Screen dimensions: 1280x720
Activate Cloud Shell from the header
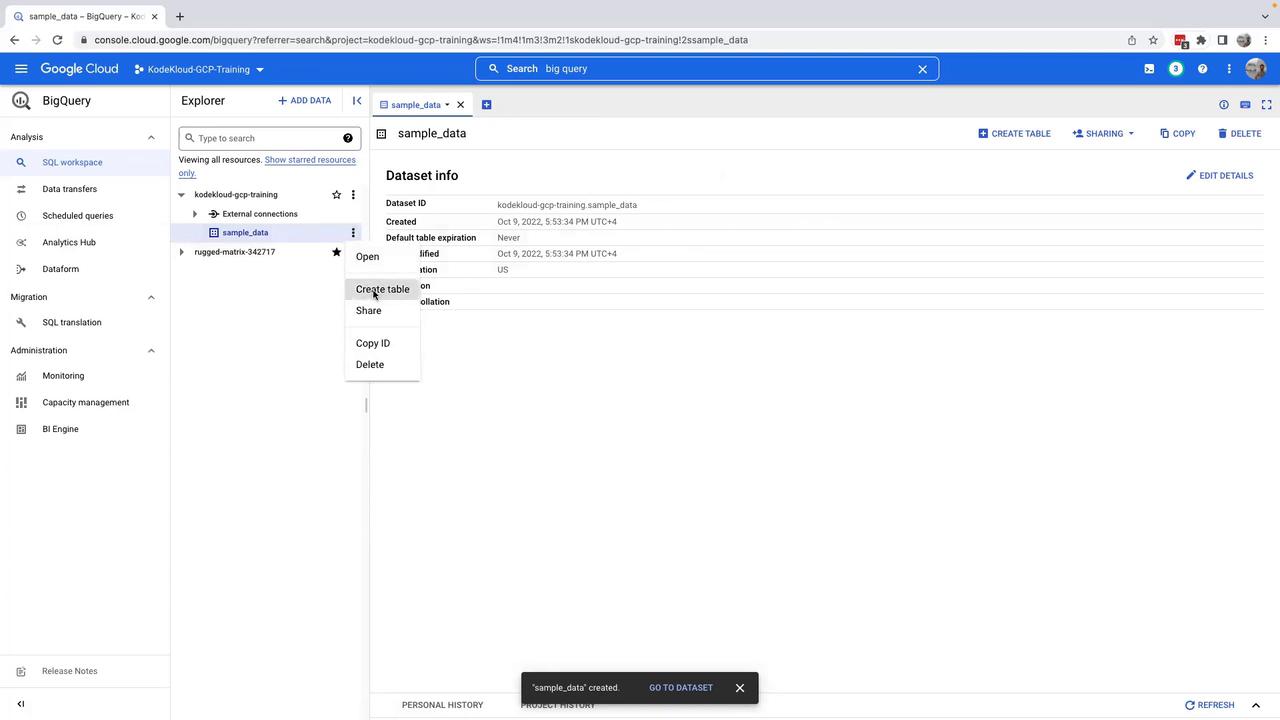[1149, 69]
